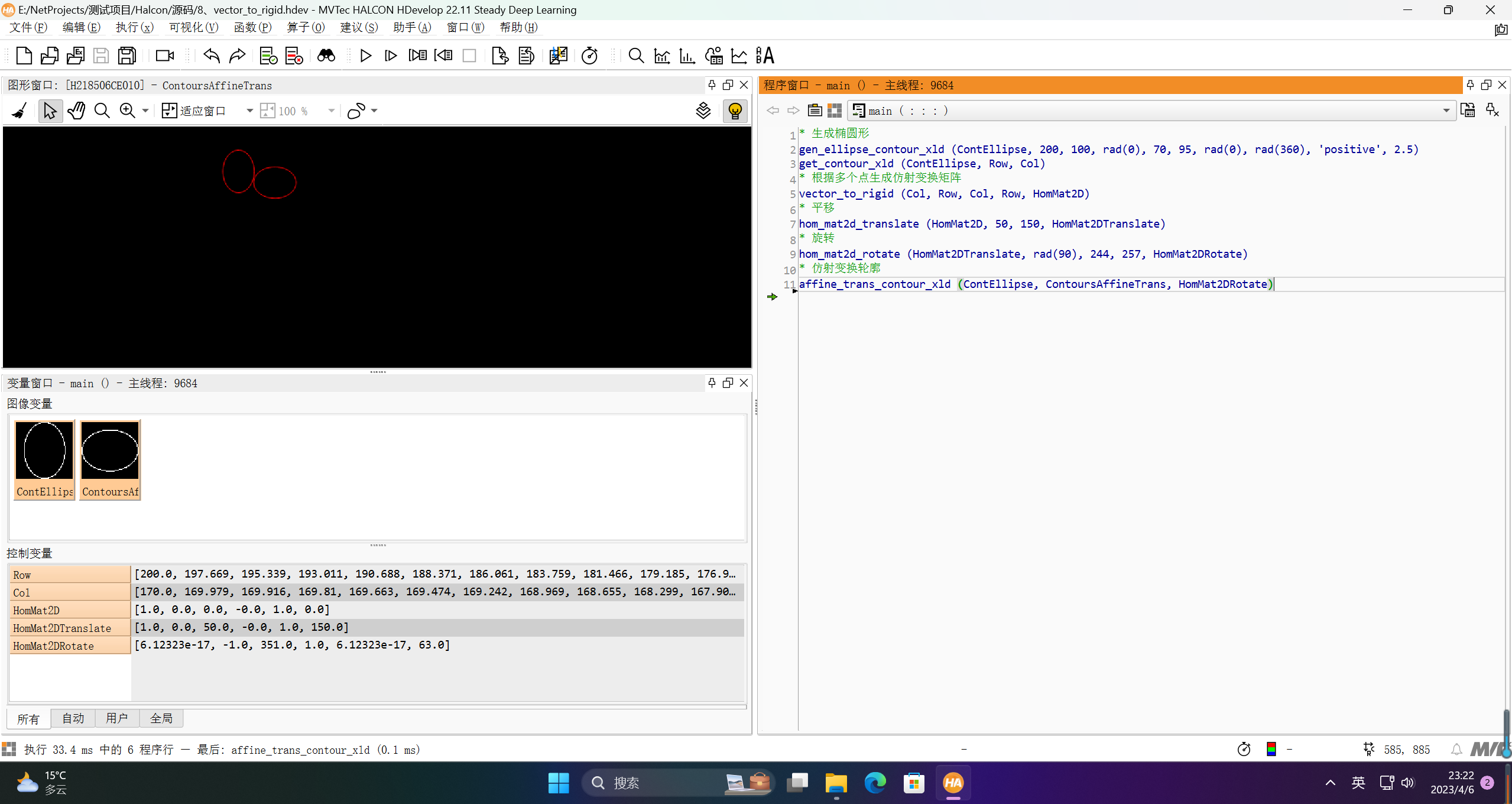The width and height of the screenshot is (1512, 804).
Task: Click the Run program play icon
Action: 365,56
